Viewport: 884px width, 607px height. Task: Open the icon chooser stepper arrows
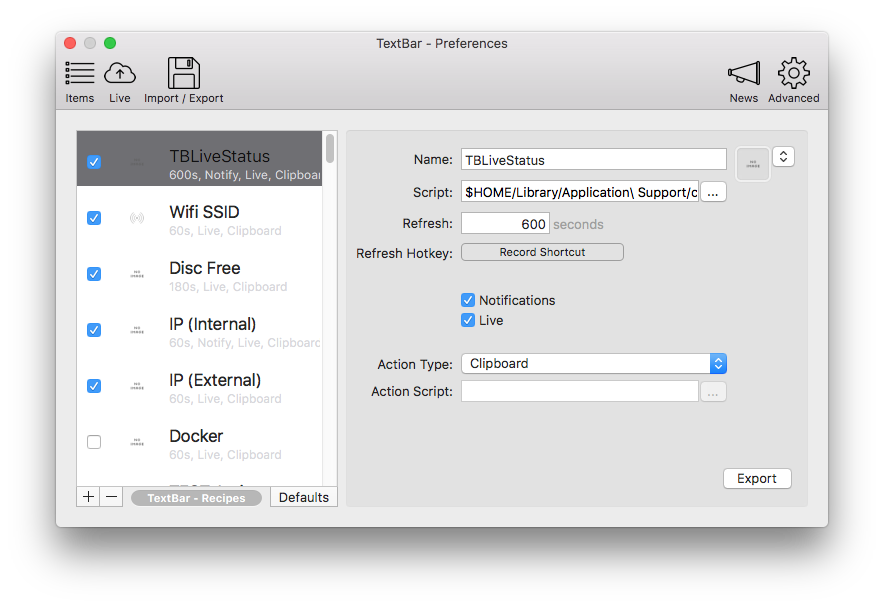click(783, 157)
